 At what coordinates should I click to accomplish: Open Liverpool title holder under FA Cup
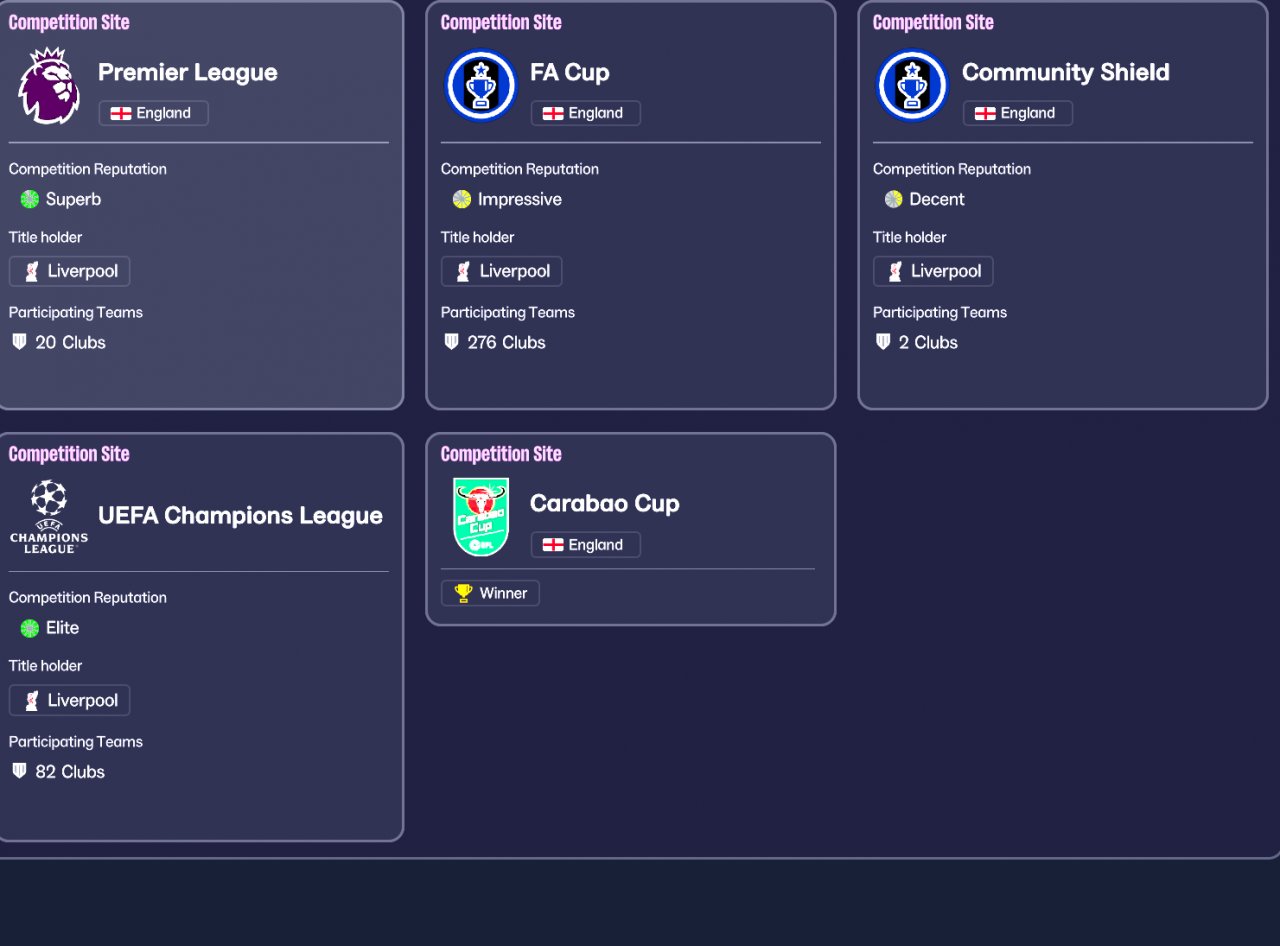(x=502, y=271)
